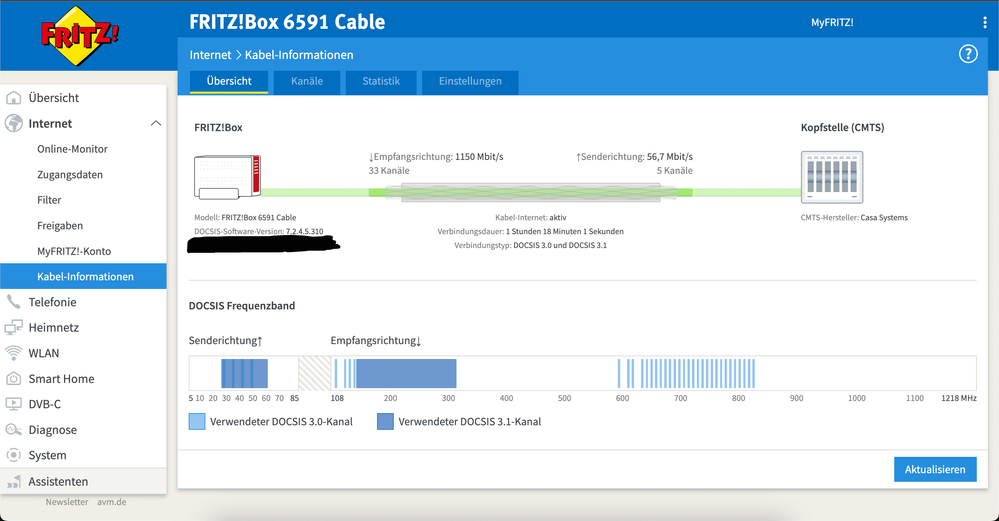Image resolution: width=999 pixels, height=521 pixels.
Task: Open Filter in the sidebar
Action: click(49, 200)
